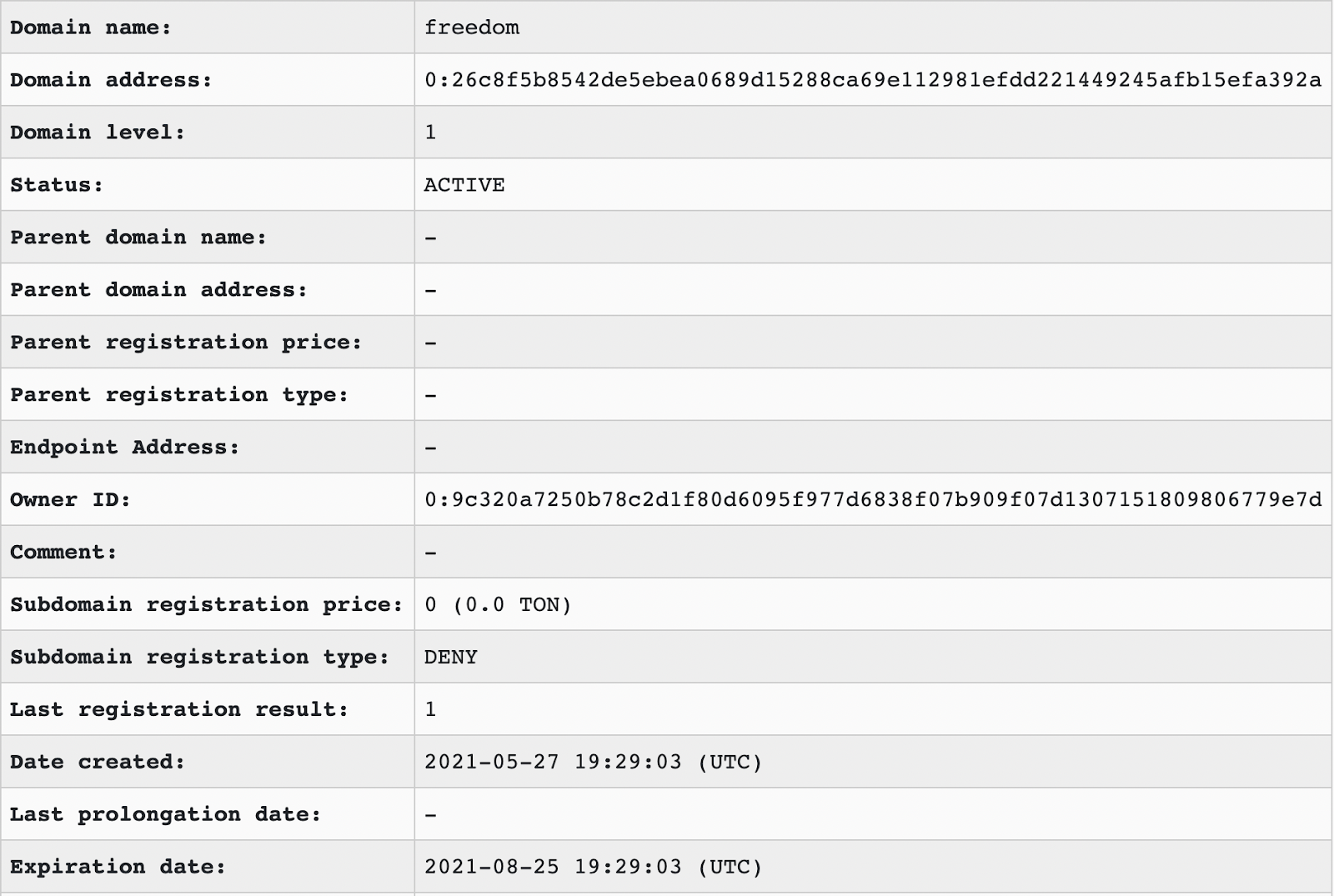Click the 'Status:' row label
1334x896 pixels.
(x=57, y=185)
